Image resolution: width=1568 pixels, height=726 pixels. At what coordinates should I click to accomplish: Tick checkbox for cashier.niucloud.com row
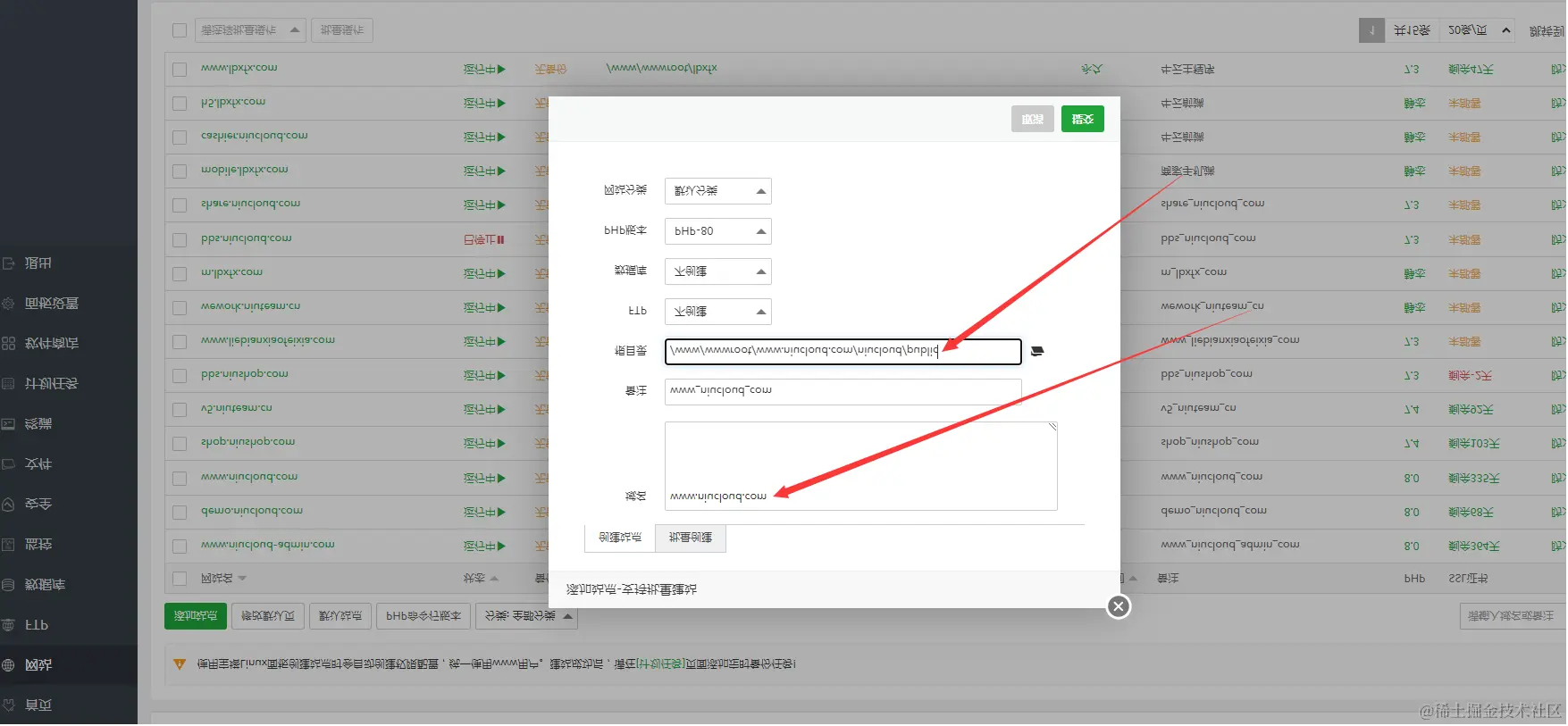[x=180, y=137]
